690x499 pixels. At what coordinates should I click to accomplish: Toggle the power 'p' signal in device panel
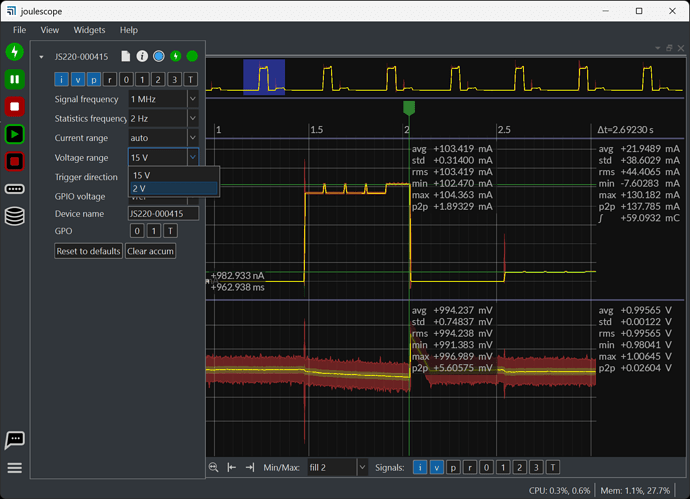(x=93, y=80)
